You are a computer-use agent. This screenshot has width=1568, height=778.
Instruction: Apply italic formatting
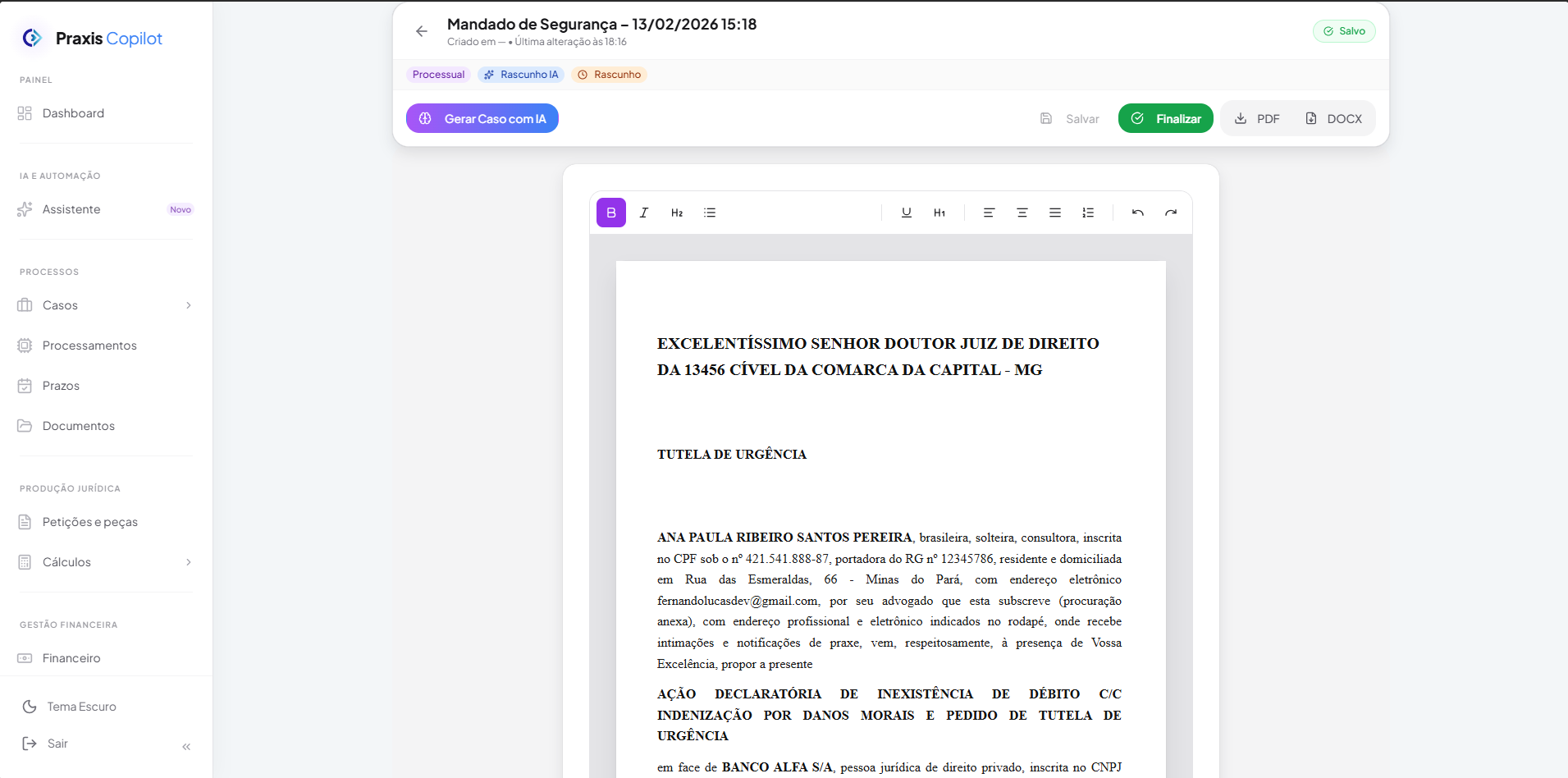[x=644, y=213]
